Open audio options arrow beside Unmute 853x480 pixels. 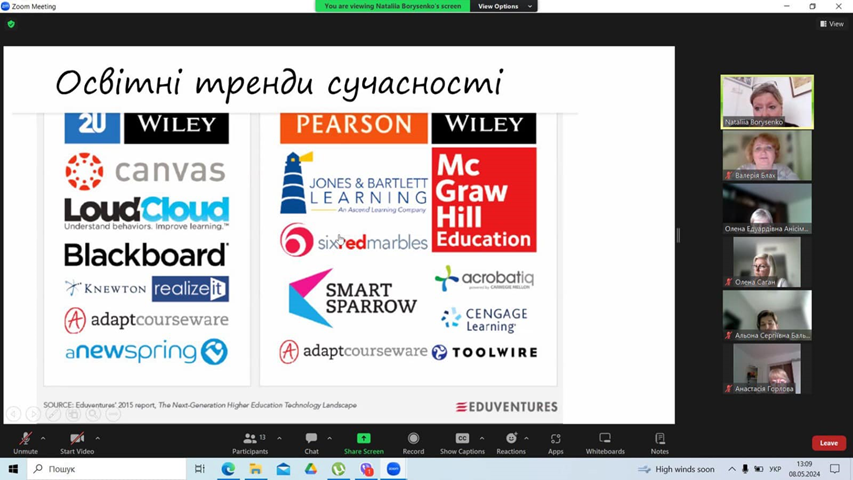tap(43, 438)
